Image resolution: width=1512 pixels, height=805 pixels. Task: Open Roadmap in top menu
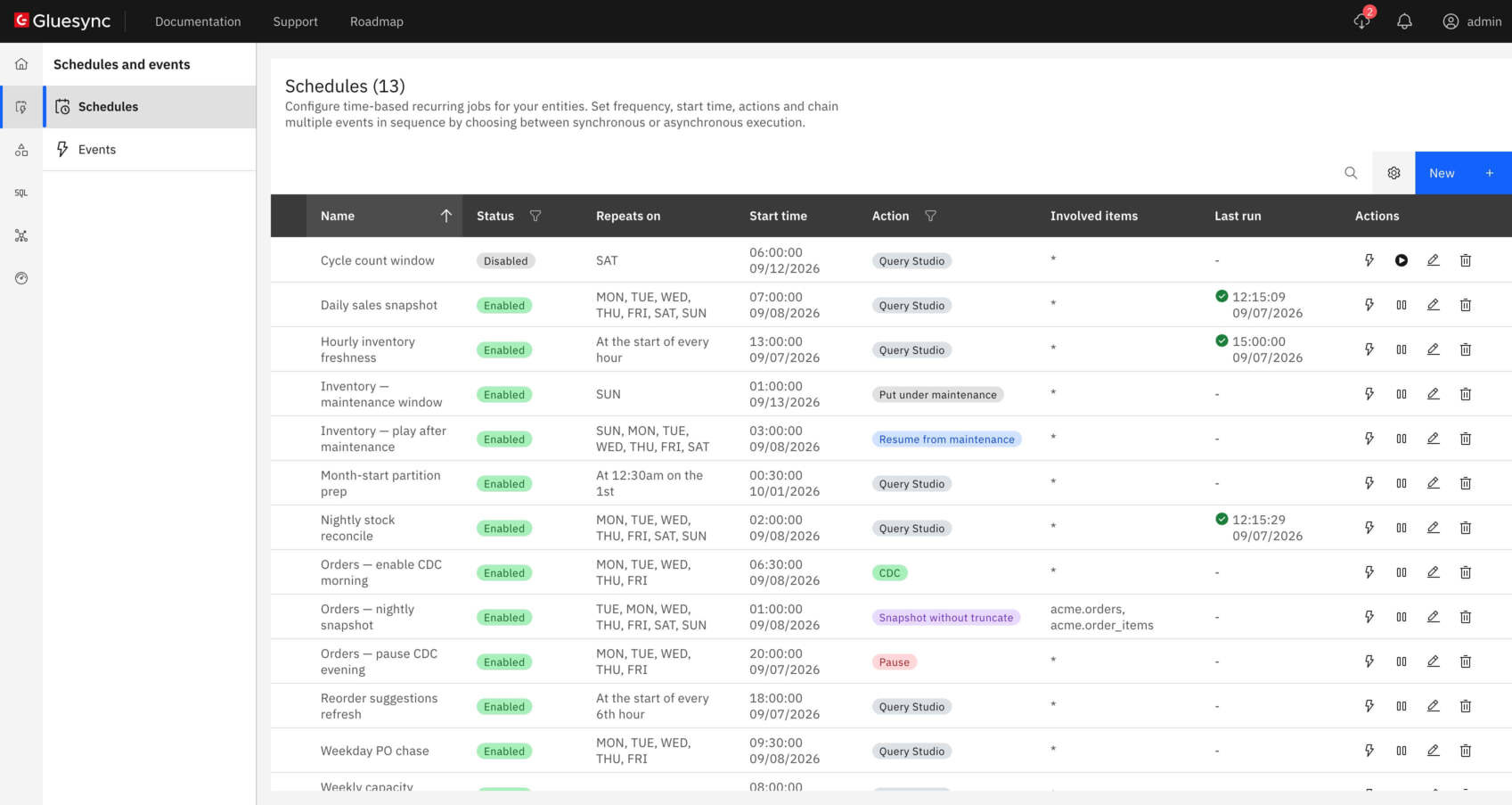[x=377, y=21]
